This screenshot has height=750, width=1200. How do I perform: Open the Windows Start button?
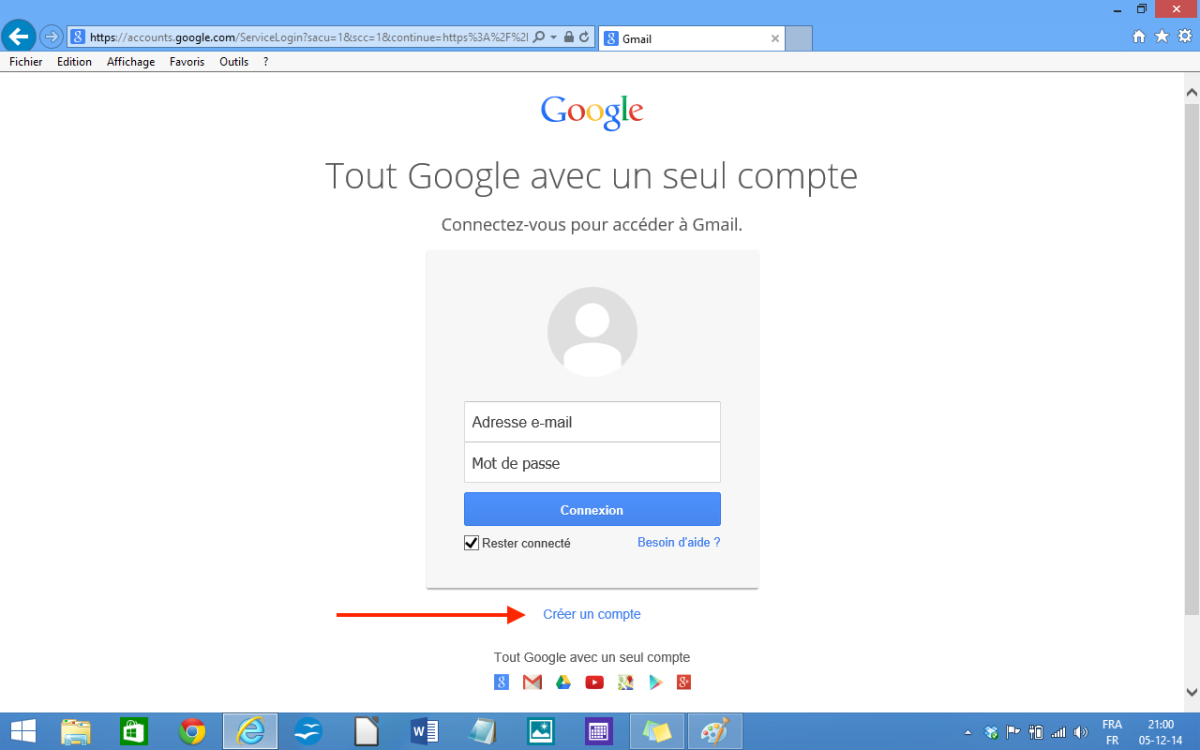click(x=23, y=731)
